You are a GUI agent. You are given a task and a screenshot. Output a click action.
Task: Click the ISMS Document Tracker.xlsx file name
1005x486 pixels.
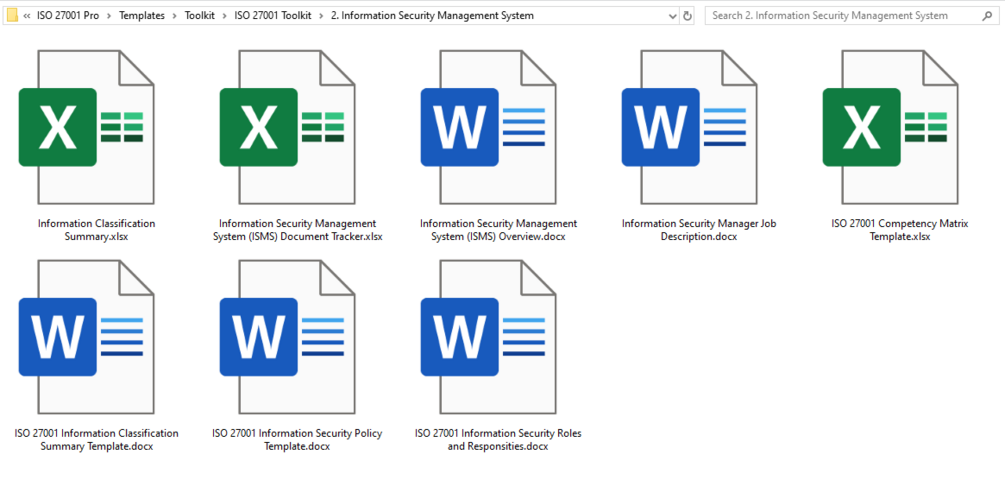click(x=297, y=230)
